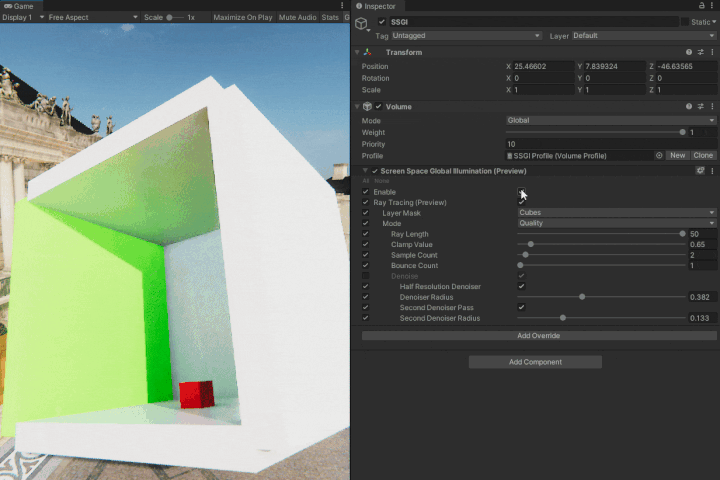The height and width of the screenshot is (480, 720).
Task: Open Volume preset settings icon
Action: tap(701, 107)
